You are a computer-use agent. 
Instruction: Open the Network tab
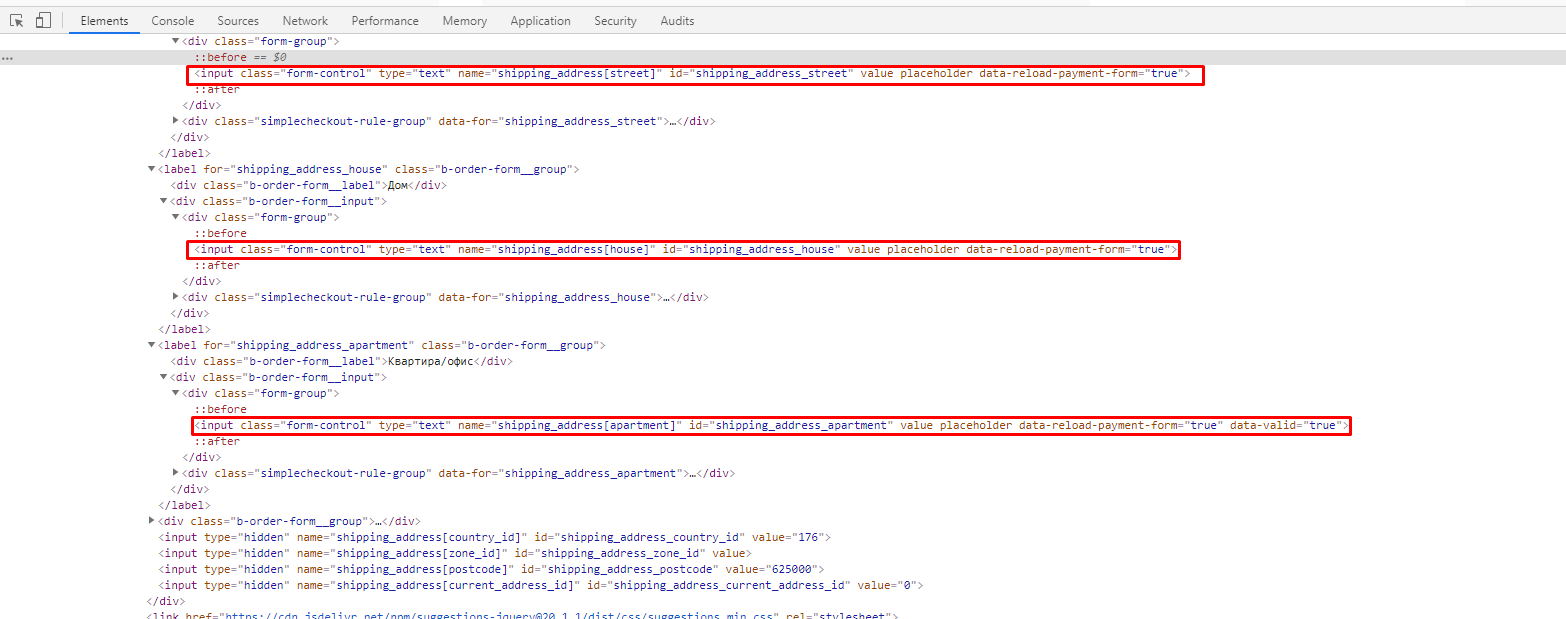[305, 21]
